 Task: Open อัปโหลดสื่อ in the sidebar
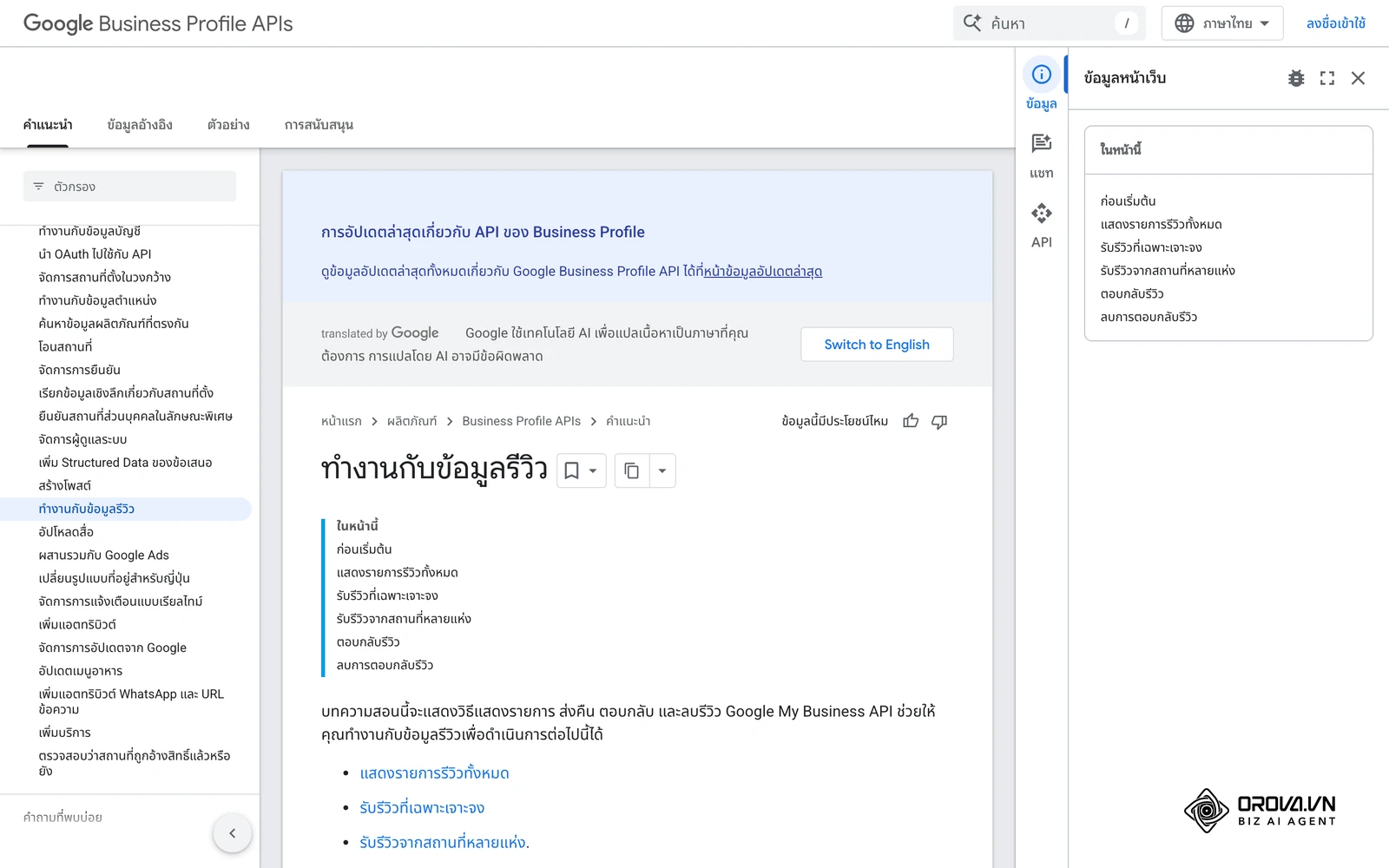pyautogui.click(x=66, y=532)
